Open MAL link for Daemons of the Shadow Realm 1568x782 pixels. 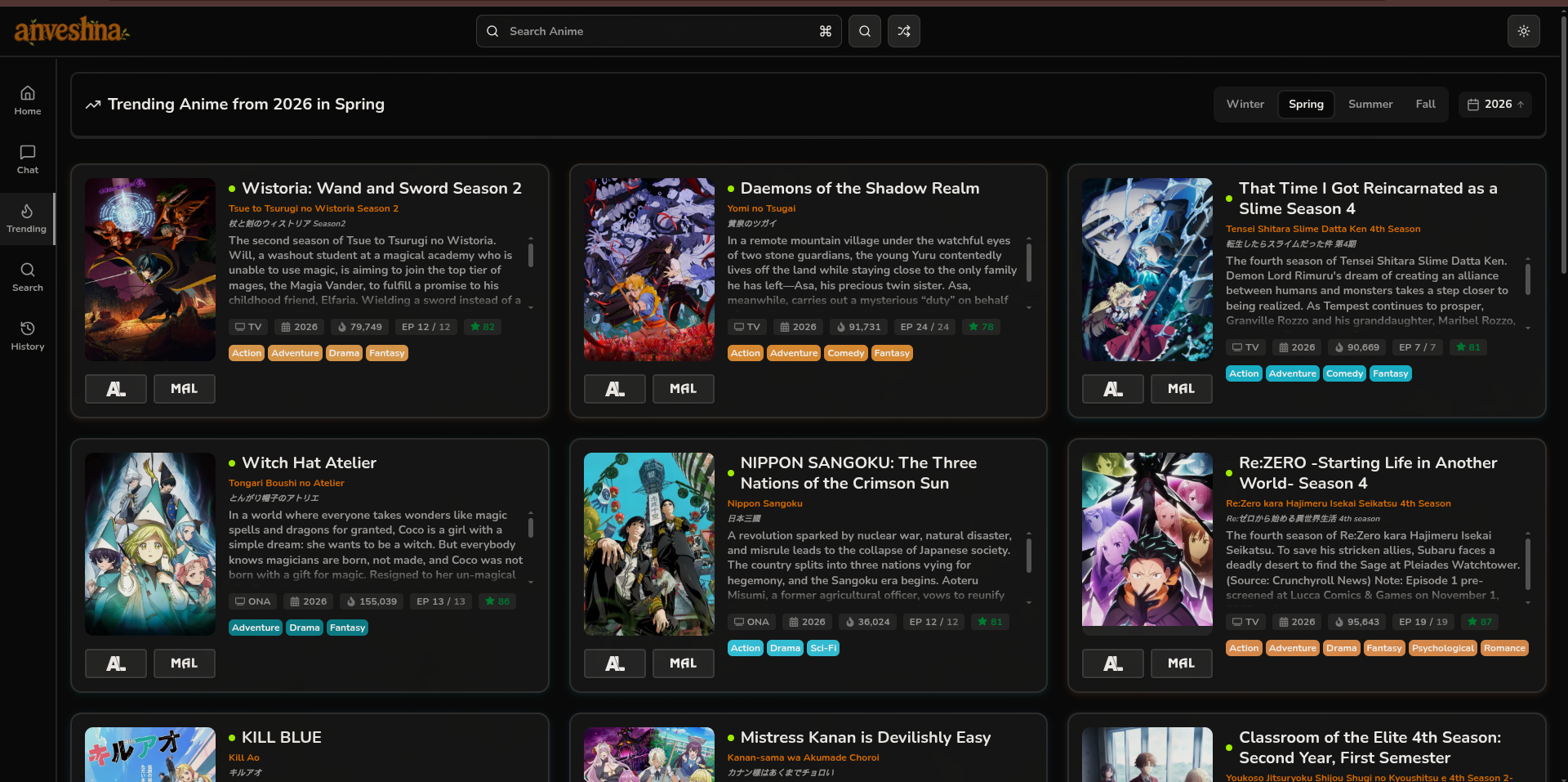[683, 389]
